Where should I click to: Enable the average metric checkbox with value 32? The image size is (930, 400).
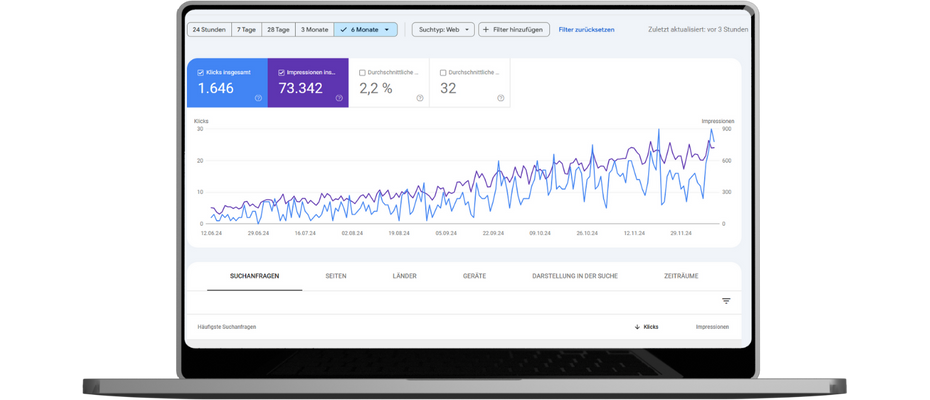443,72
